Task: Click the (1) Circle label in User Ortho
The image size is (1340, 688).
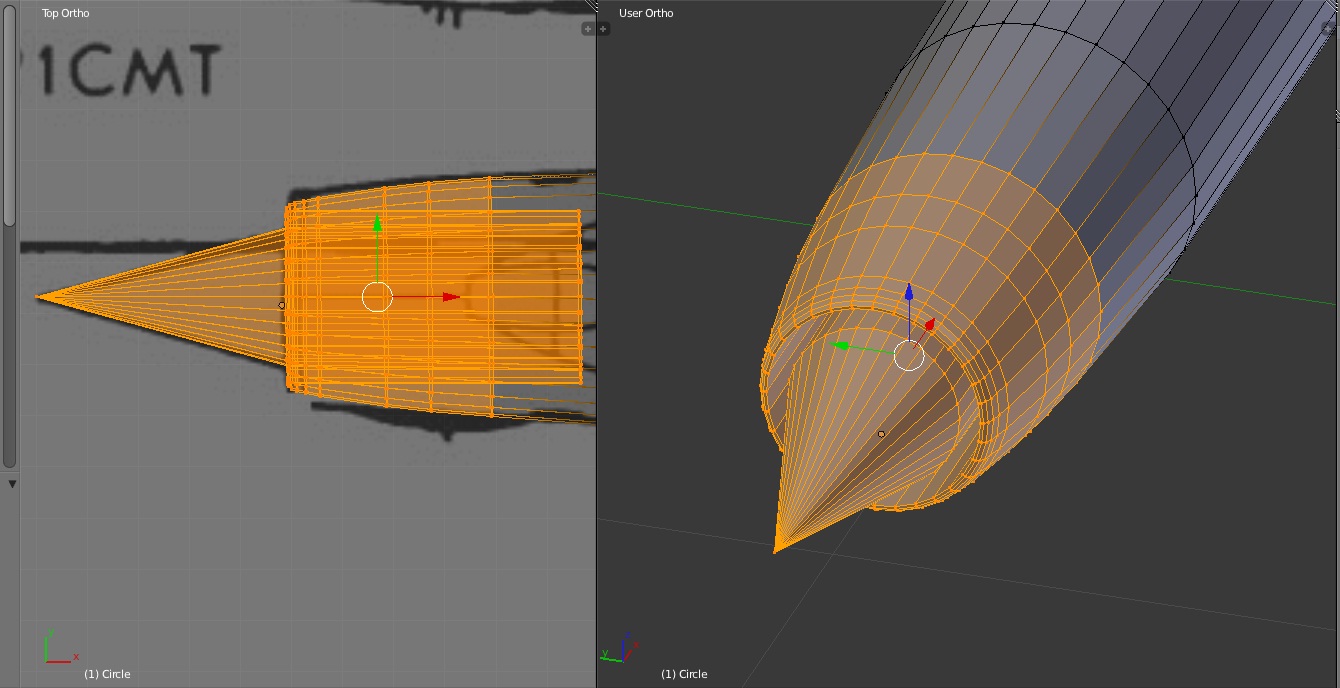Action: (x=684, y=674)
